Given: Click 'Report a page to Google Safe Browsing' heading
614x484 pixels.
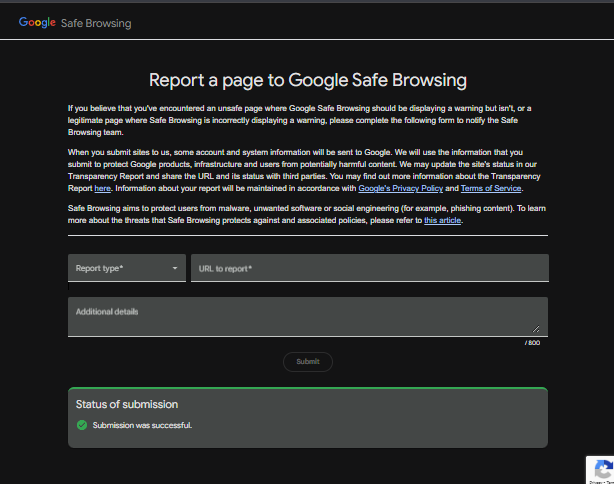Looking at the screenshot, I should tap(308, 80).
